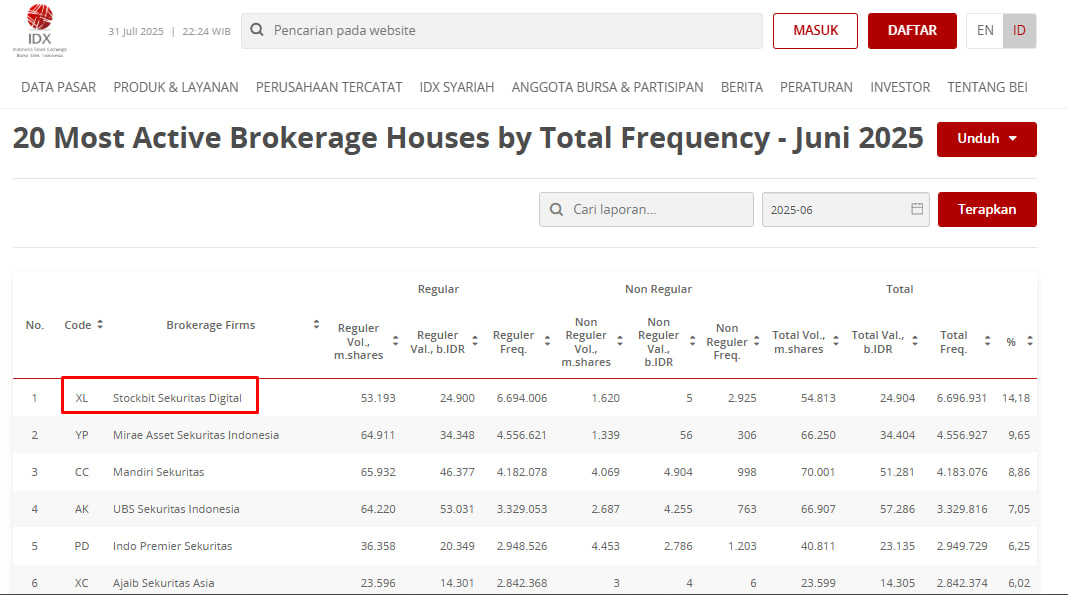The image size is (1068, 595).
Task: Switch language to ID
Action: click(x=1019, y=31)
